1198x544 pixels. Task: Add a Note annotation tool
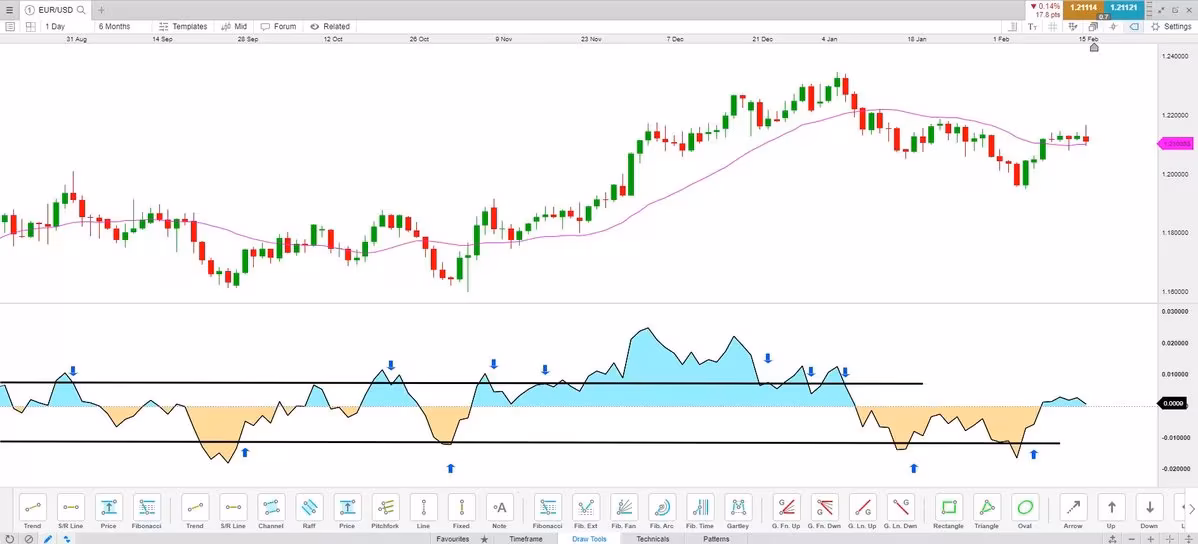coord(499,508)
